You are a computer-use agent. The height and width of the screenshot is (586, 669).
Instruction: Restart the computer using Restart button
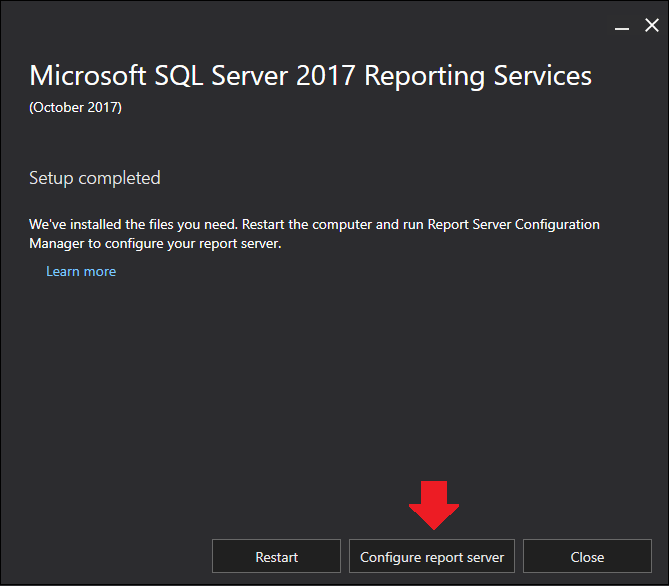point(276,556)
